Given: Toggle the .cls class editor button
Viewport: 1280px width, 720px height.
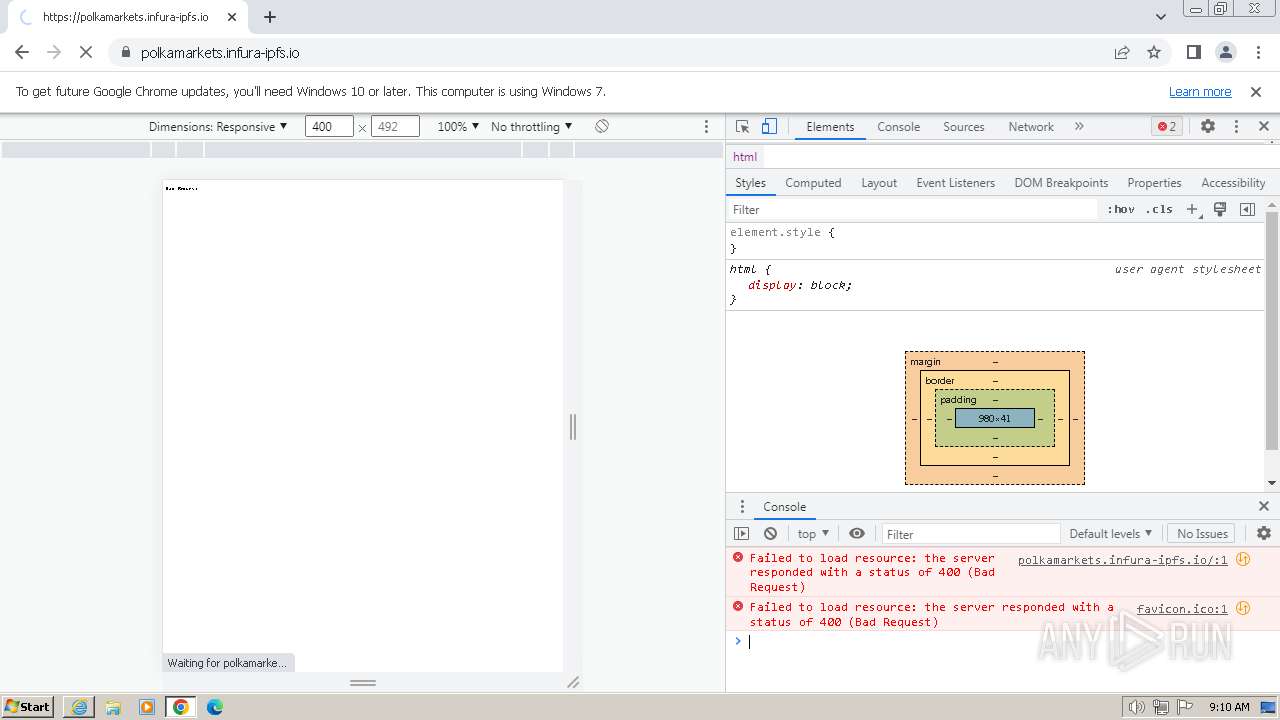Looking at the screenshot, I should click(x=1159, y=210).
